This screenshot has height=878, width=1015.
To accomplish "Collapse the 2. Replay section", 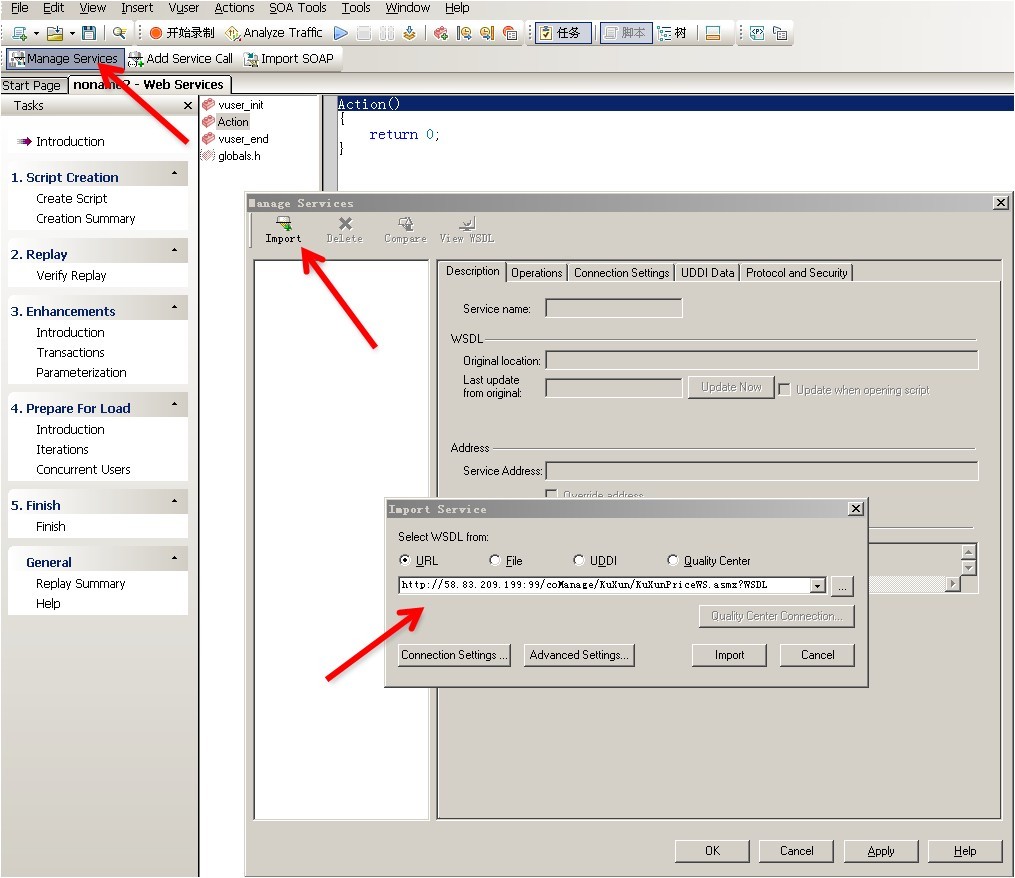I will [174, 250].
